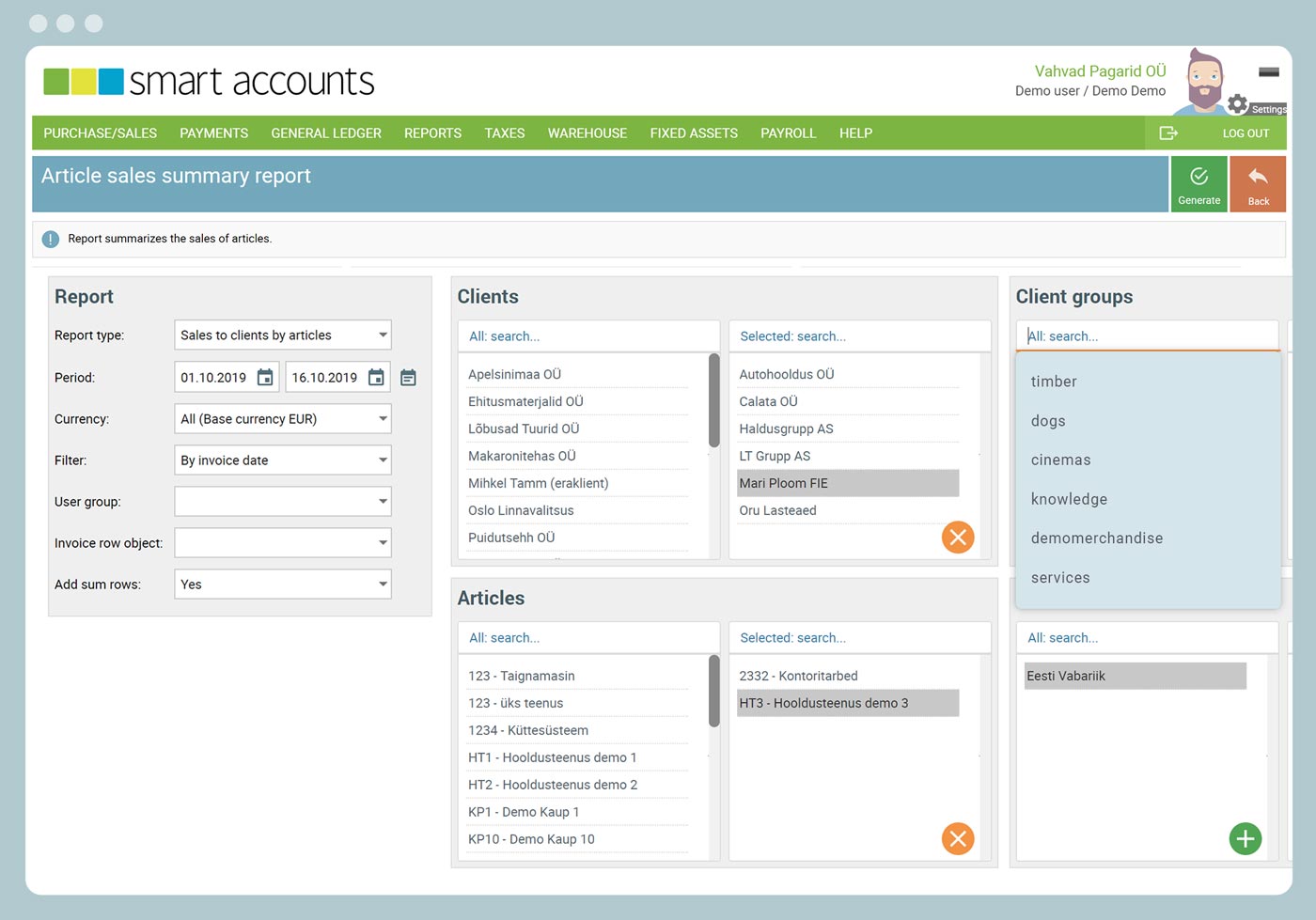
Task: Select timber client group
Action: click(x=1054, y=382)
